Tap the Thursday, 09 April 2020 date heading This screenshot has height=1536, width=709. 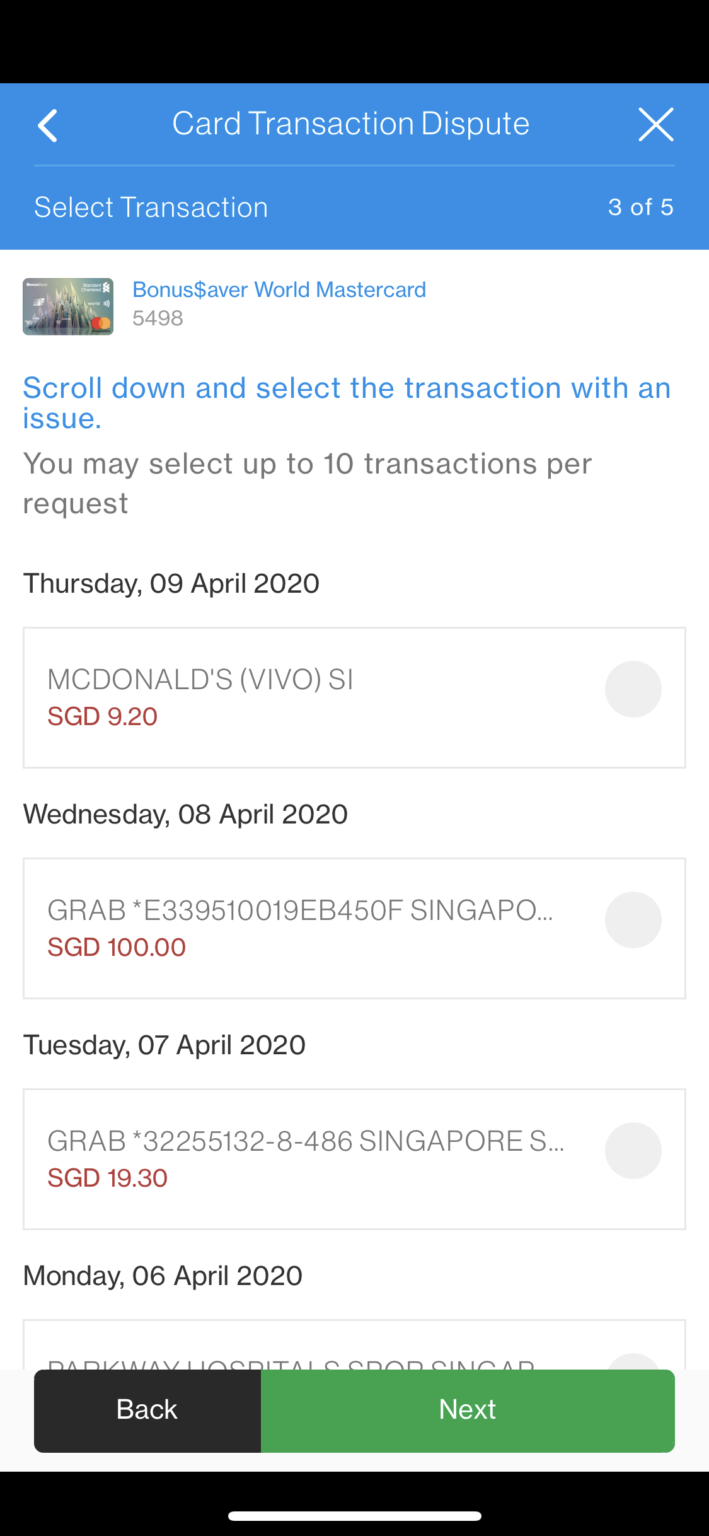pyautogui.click(x=171, y=583)
